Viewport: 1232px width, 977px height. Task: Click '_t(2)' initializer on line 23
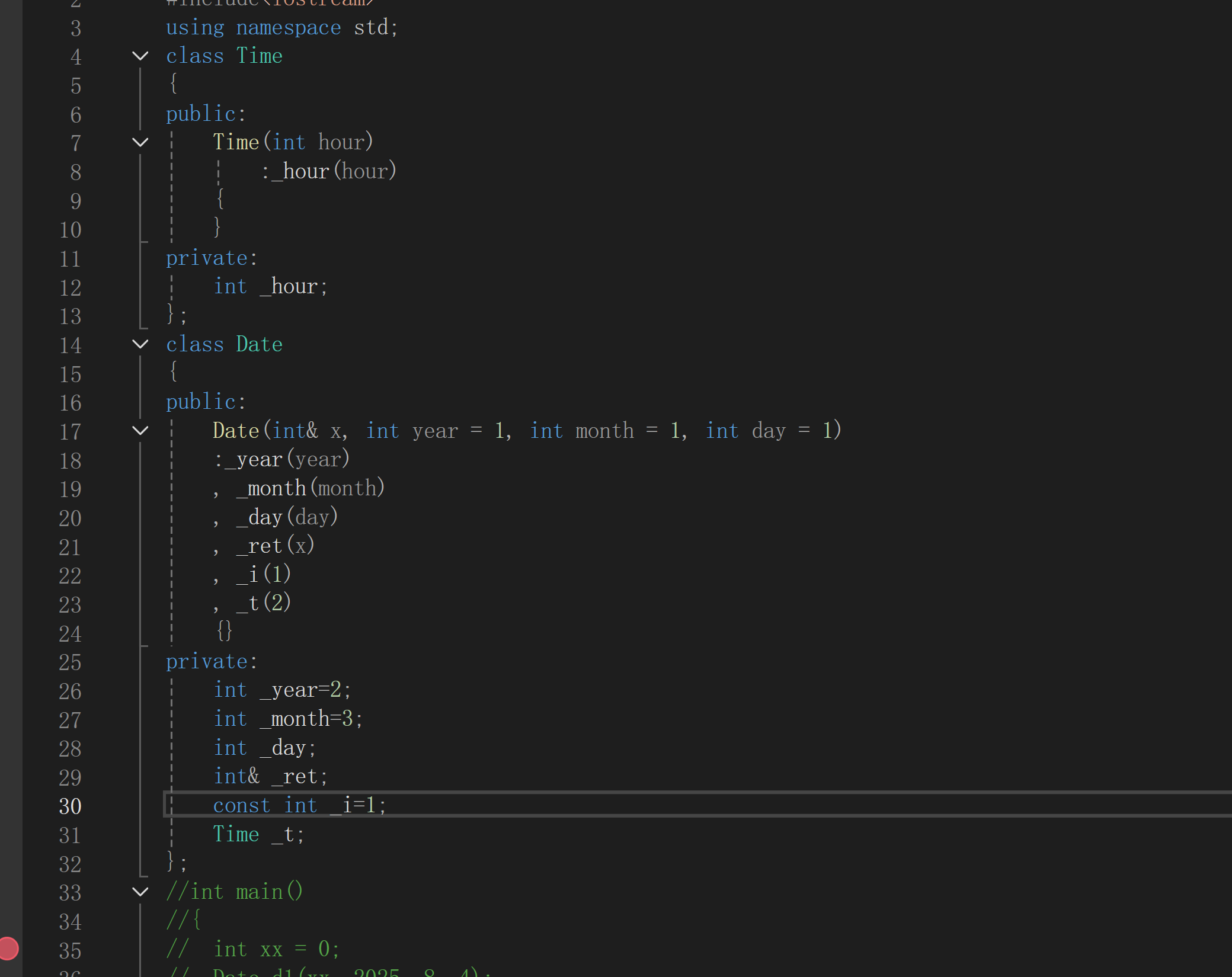[264, 603]
